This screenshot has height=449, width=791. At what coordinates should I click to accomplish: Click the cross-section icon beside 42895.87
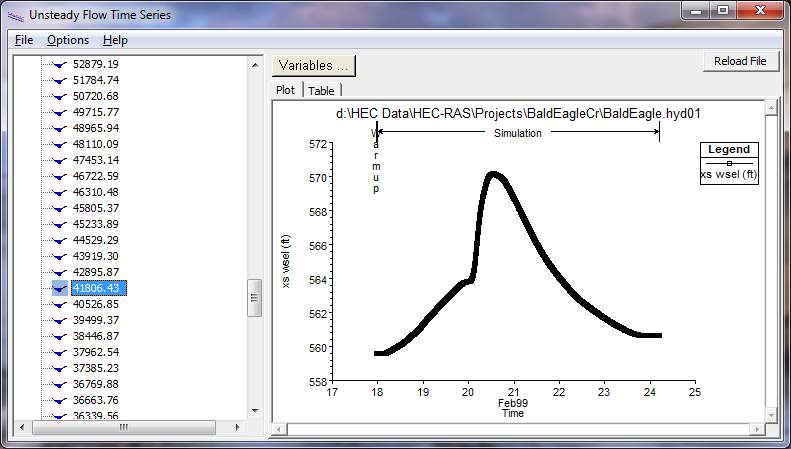point(60,272)
